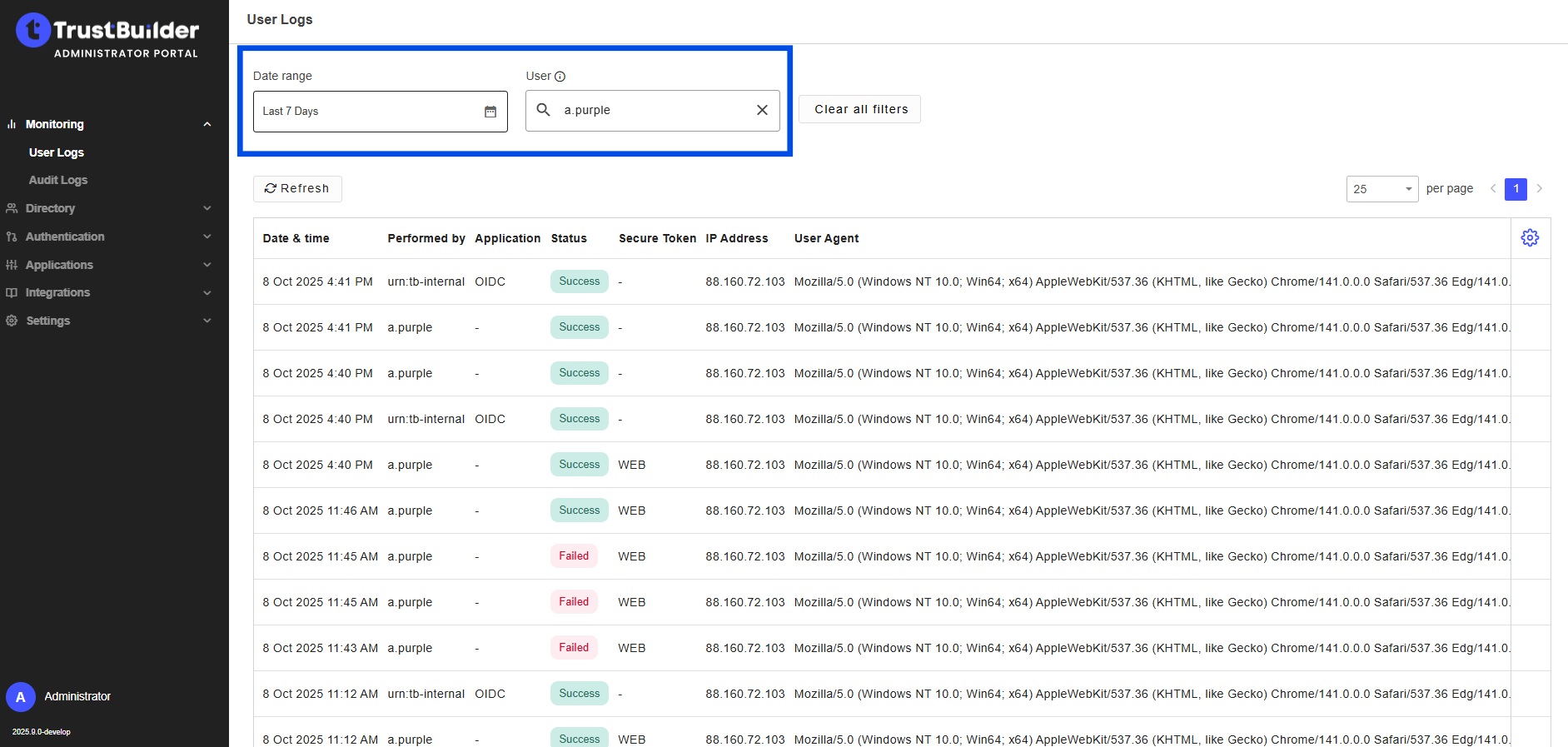The height and width of the screenshot is (747, 1568).
Task: Open the per page count dropdown
Action: (x=1381, y=189)
